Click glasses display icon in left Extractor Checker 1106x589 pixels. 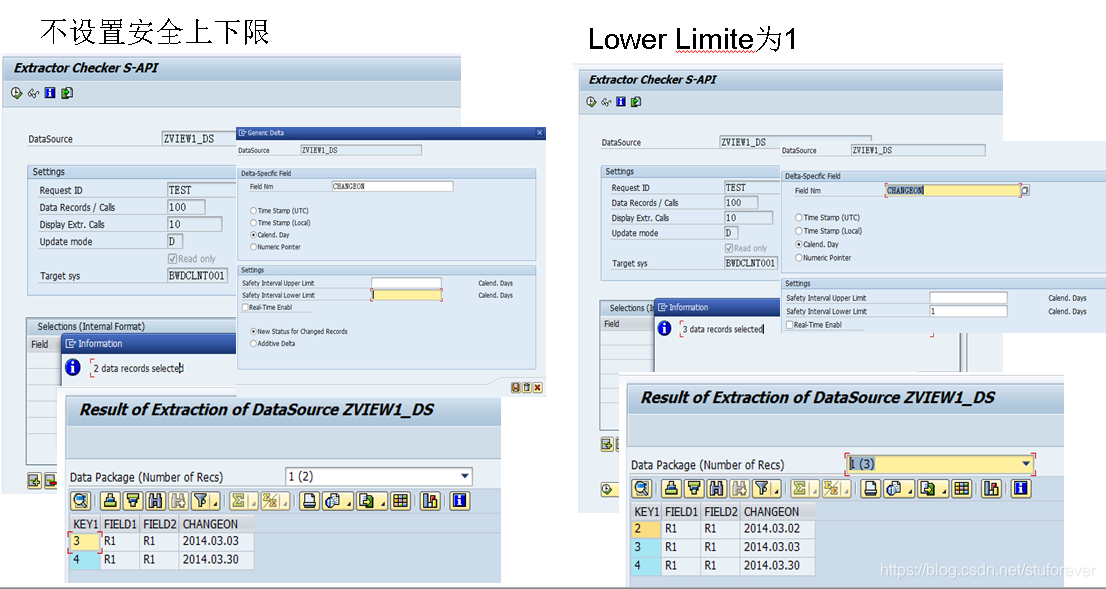coord(33,93)
